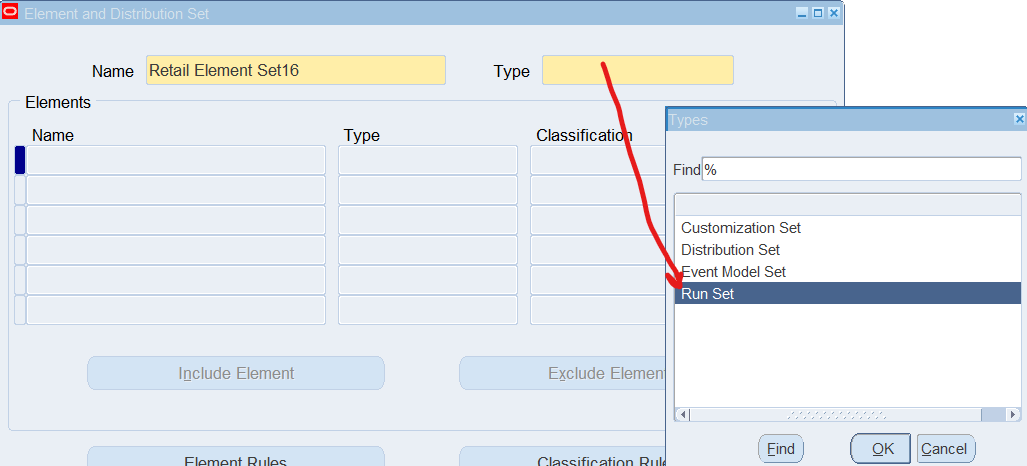Minimize the Element and Distribution Set window

[802, 13]
